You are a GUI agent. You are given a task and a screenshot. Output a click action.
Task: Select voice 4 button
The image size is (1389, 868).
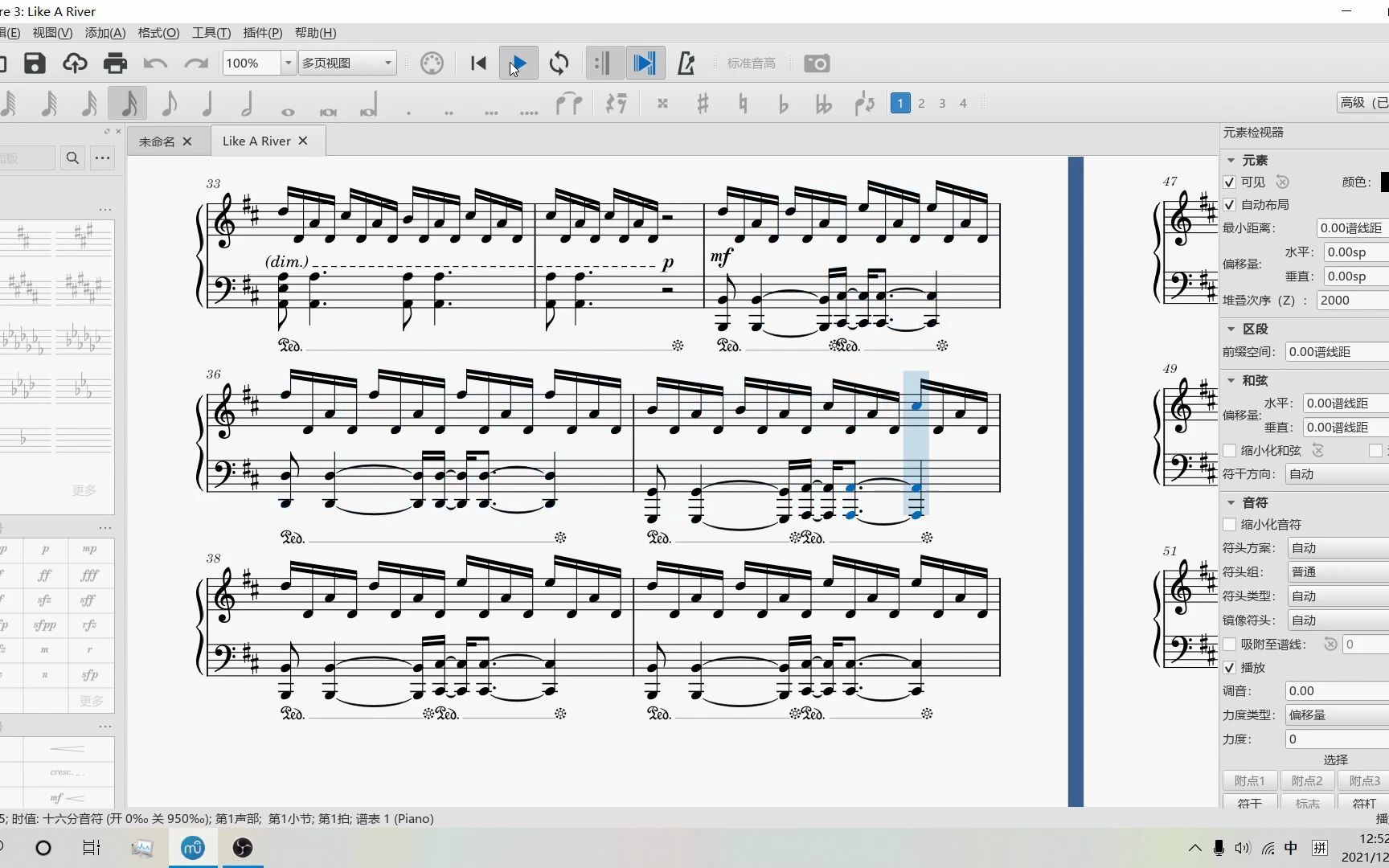(963, 103)
